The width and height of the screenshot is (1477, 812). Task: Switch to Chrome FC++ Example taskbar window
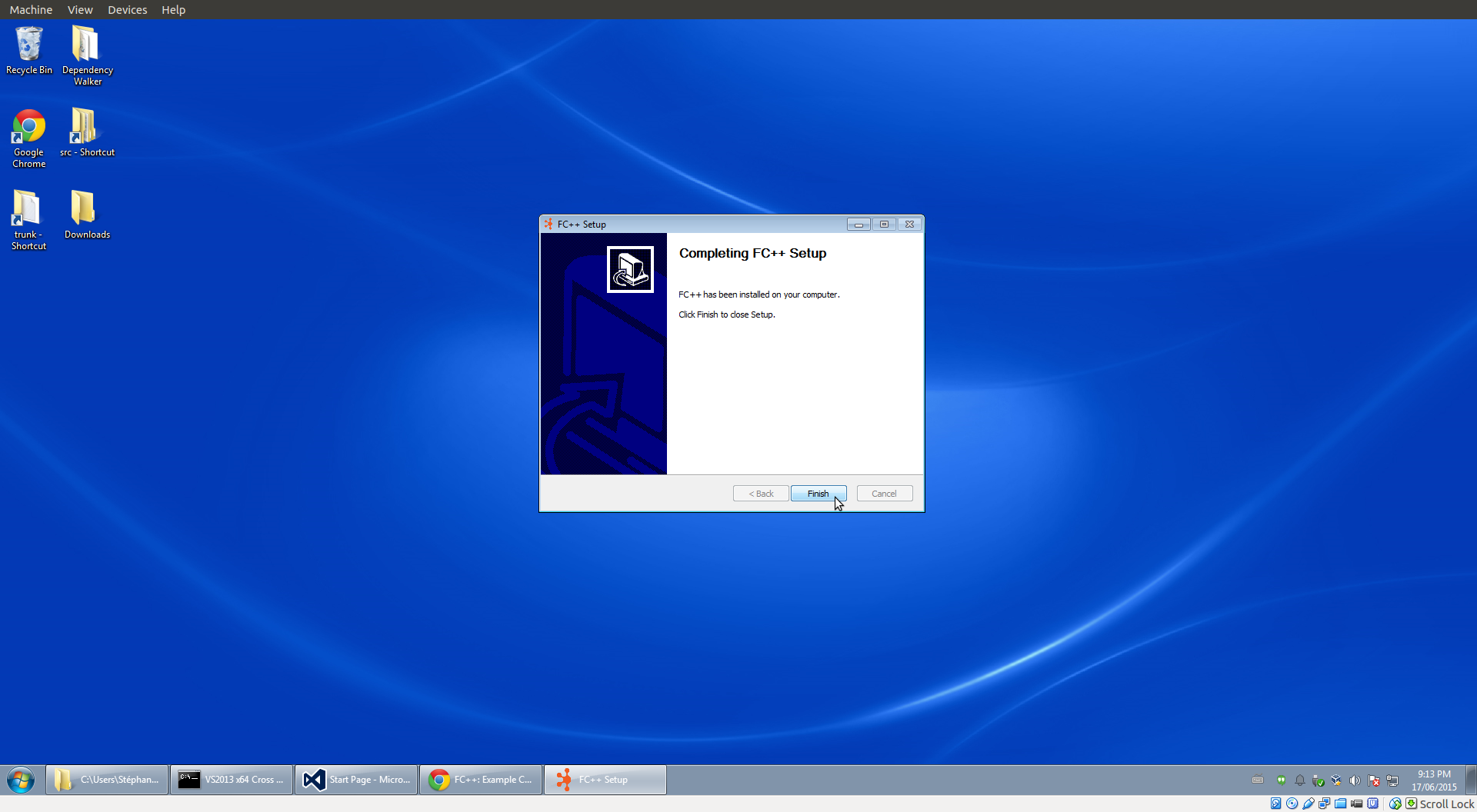(481, 780)
